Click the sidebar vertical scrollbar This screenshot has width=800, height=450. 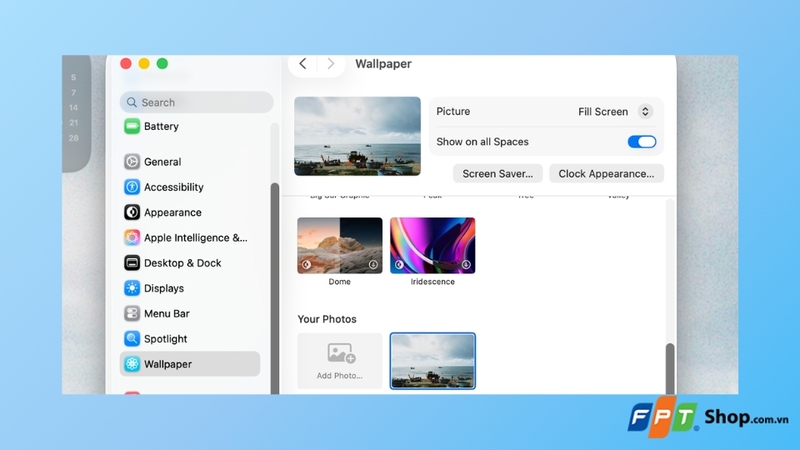click(x=274, y=288)
